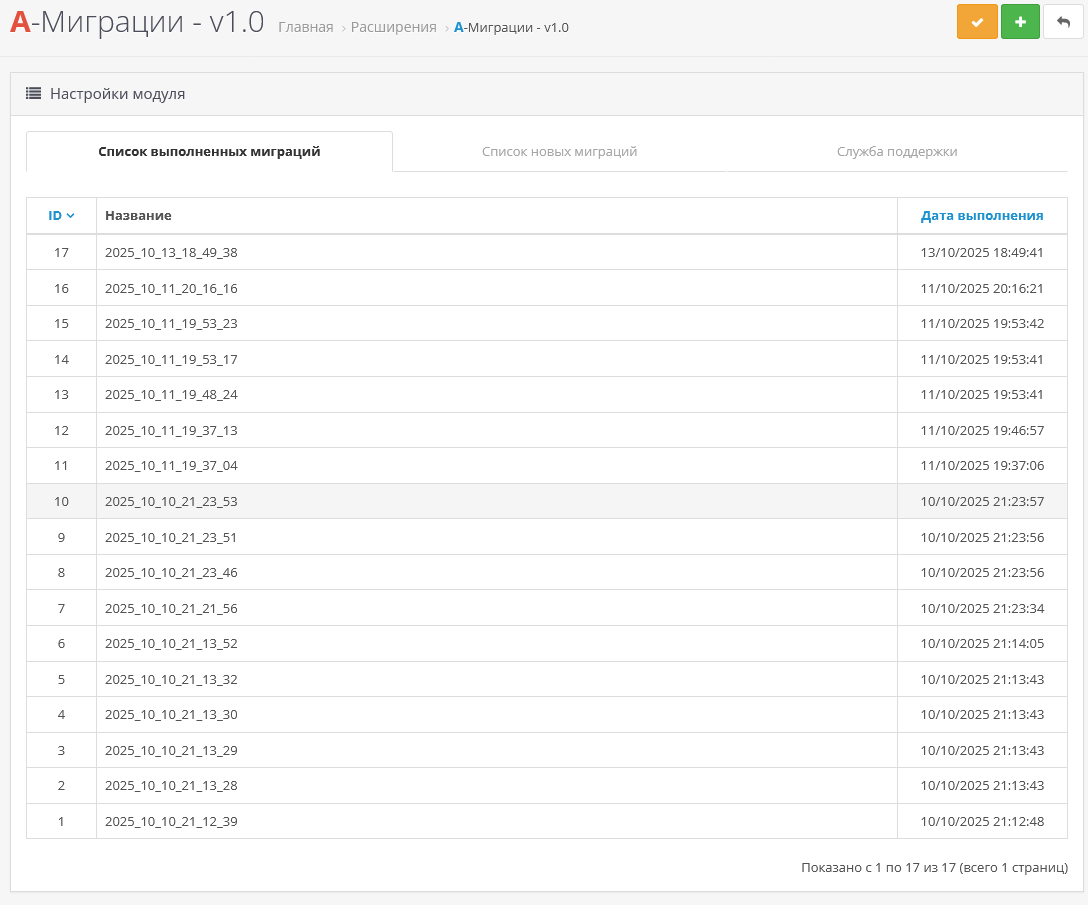Image resolution: width=1088 pixels, height=905 pixels.
Task: Sort by Дата выполнения column header
Action: pos(981,215)
